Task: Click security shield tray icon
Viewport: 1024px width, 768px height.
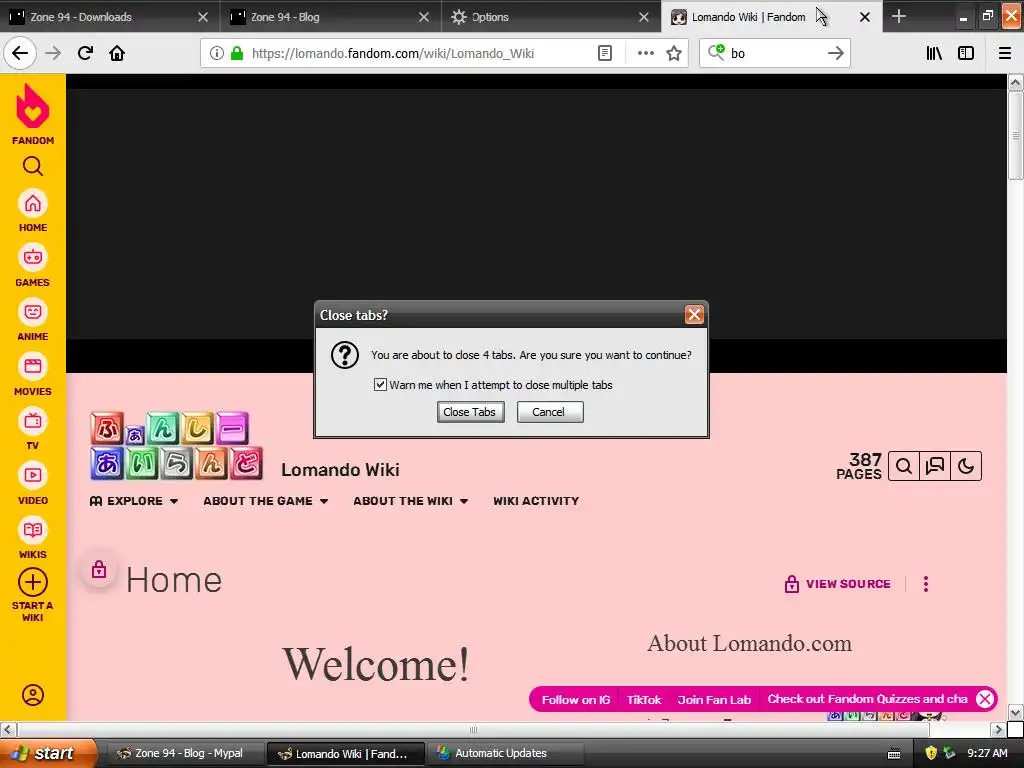Action: click(x=931, y=753)
